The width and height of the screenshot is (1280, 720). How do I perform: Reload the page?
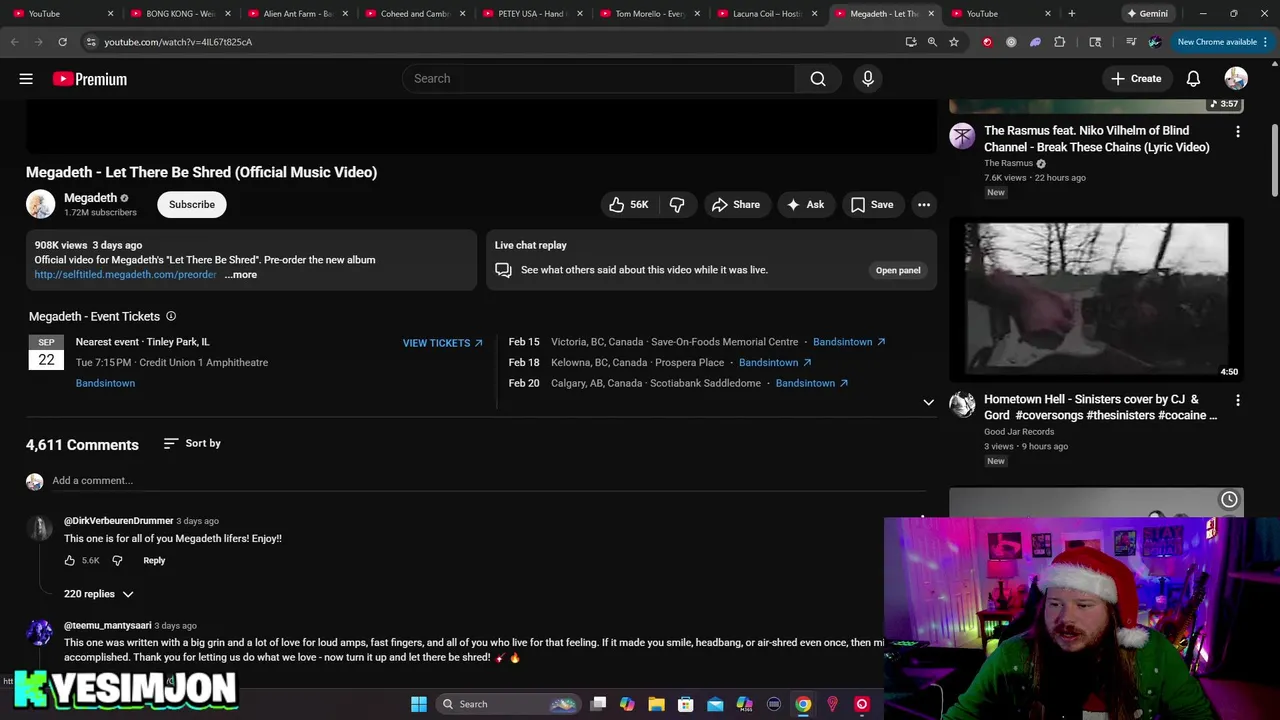[62, 42]
